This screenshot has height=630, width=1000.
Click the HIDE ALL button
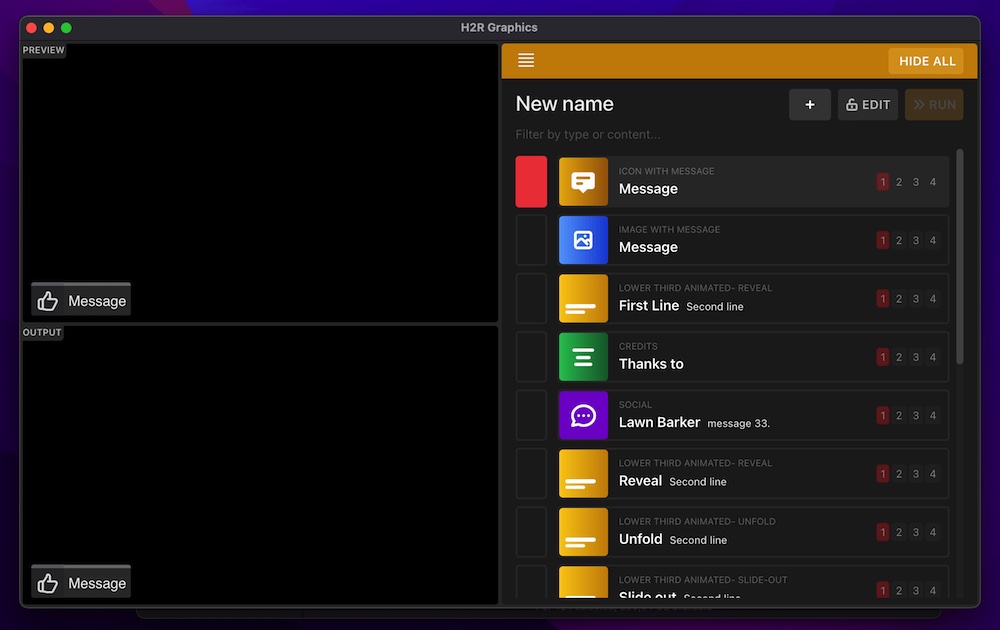click(927, 61)
